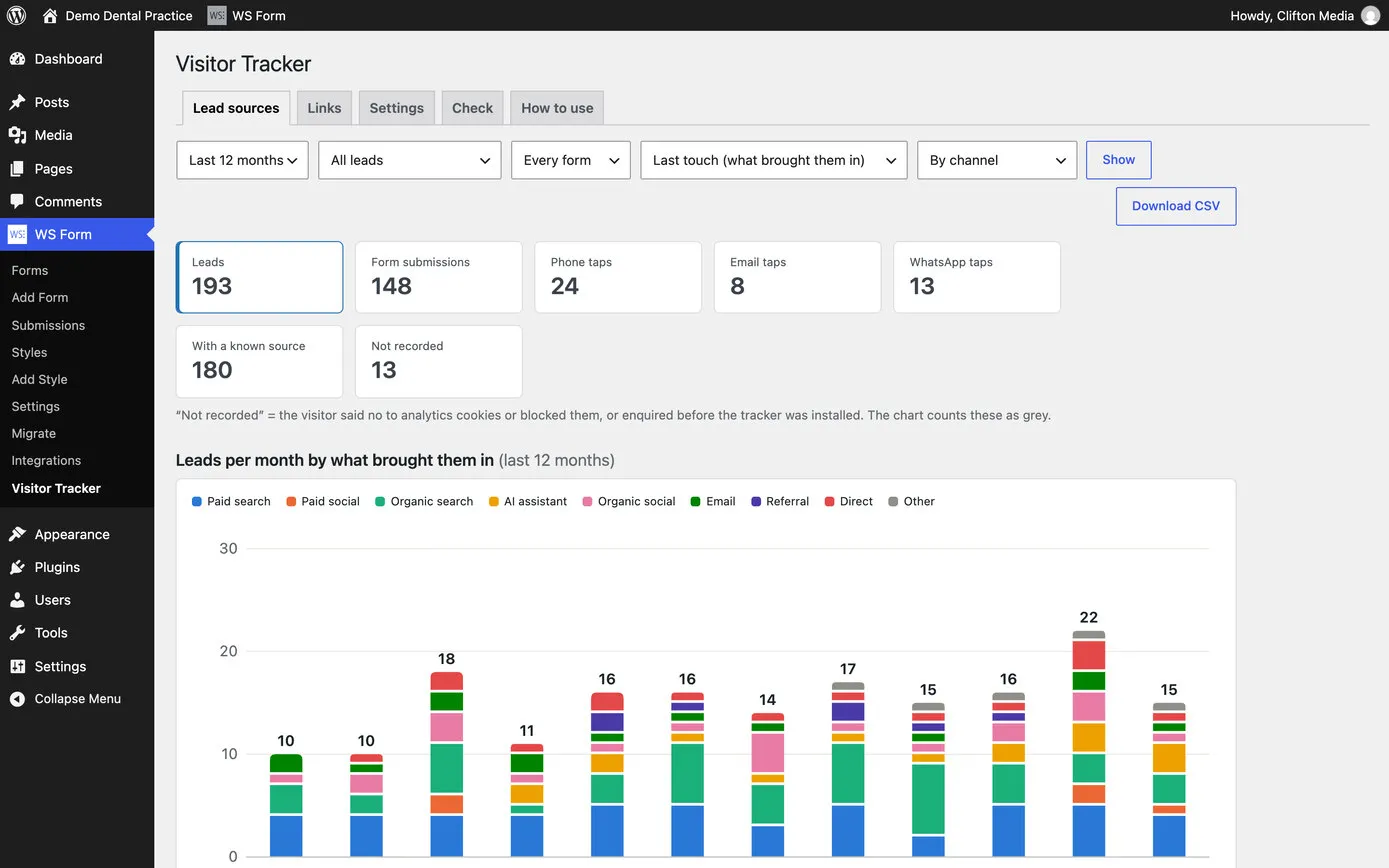Select the Leads 193 summary card

tap(259, 277)
